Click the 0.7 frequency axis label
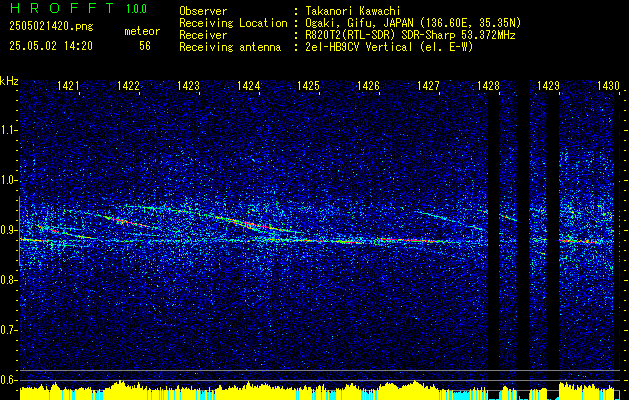The height and width of the screenshot is (400, 629). click(x=9, y=330)
